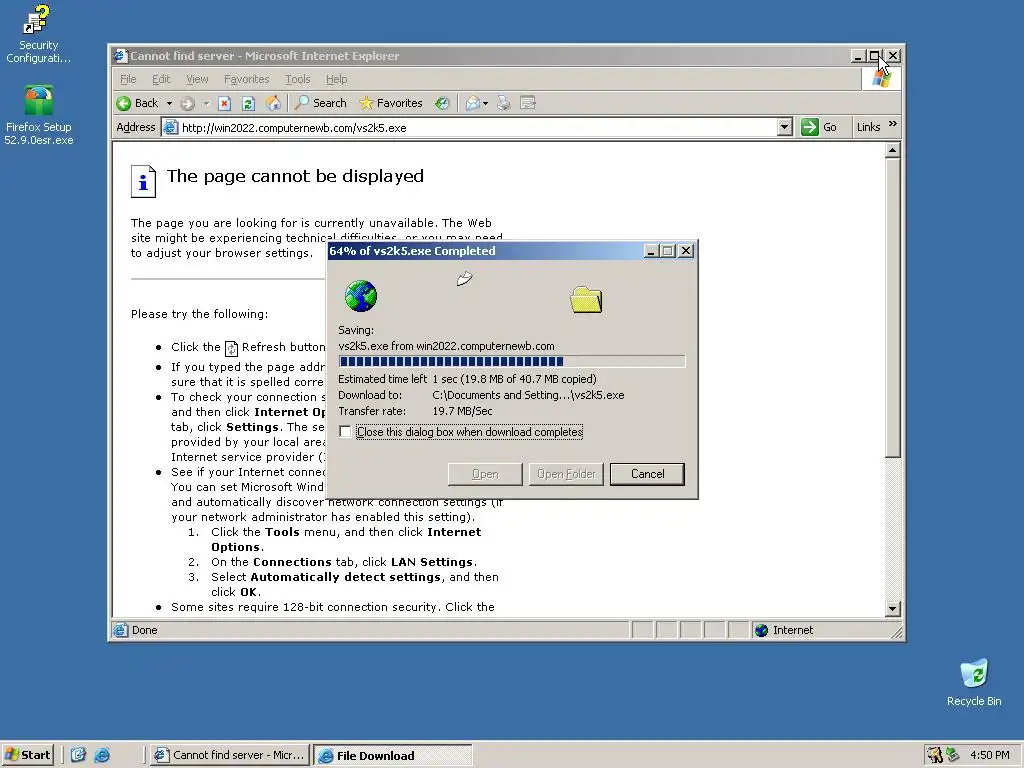Close the download dialog with X button
Viewport: 1024px width, 768px height.
coord(685,251)
